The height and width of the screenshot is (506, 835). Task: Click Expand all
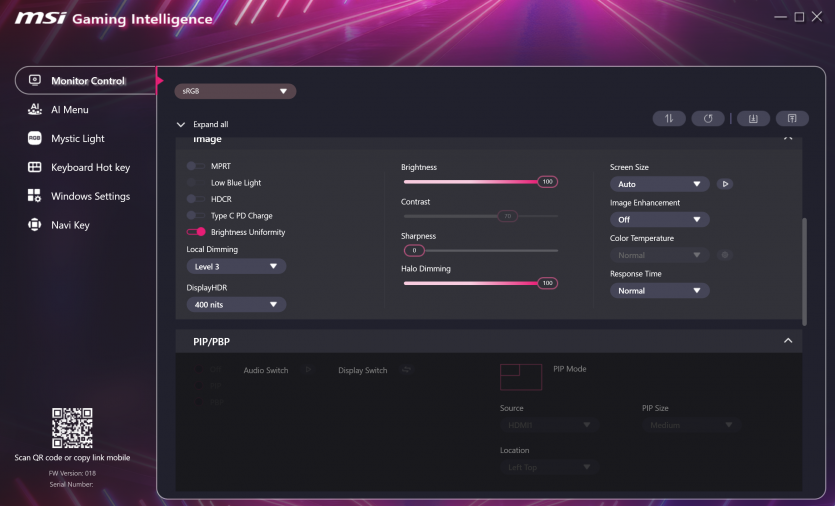pyautogui.click(x=209, y=125)
